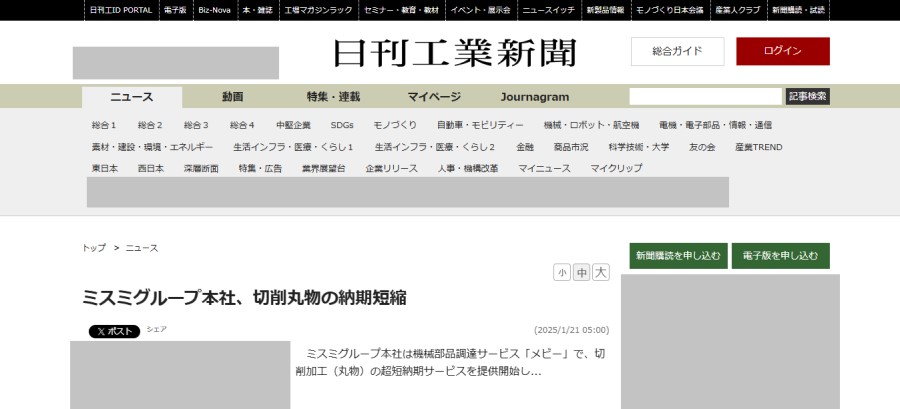Screen dimensions: 900x409
Task: Open 生活インフラ・医療・くらし２ category
Action: (x=435, y=147)
